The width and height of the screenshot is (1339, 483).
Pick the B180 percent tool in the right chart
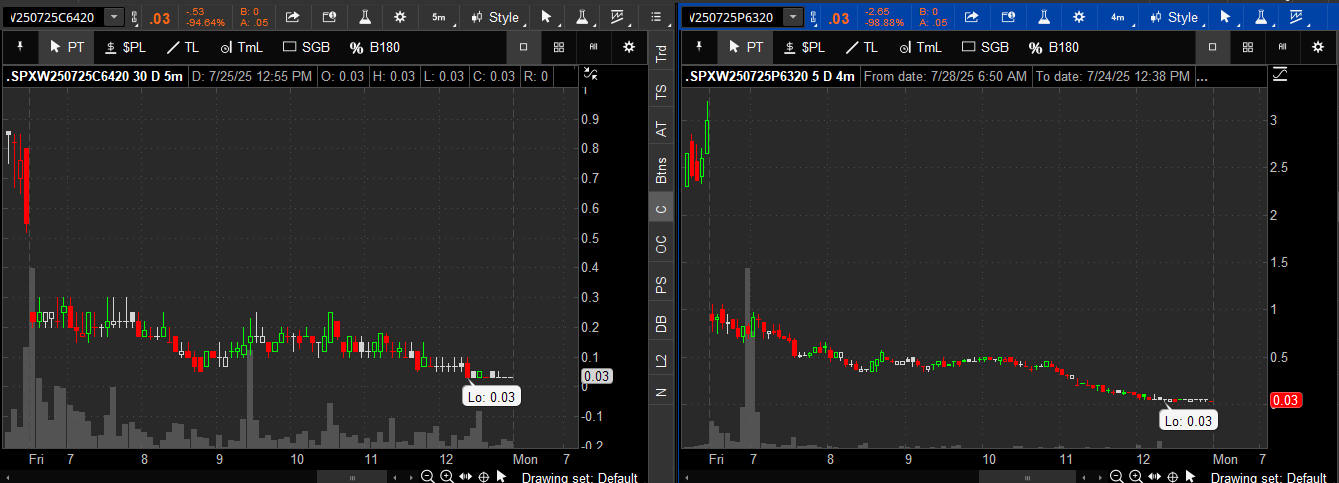pyautogui.click(x=1054, y=47)
